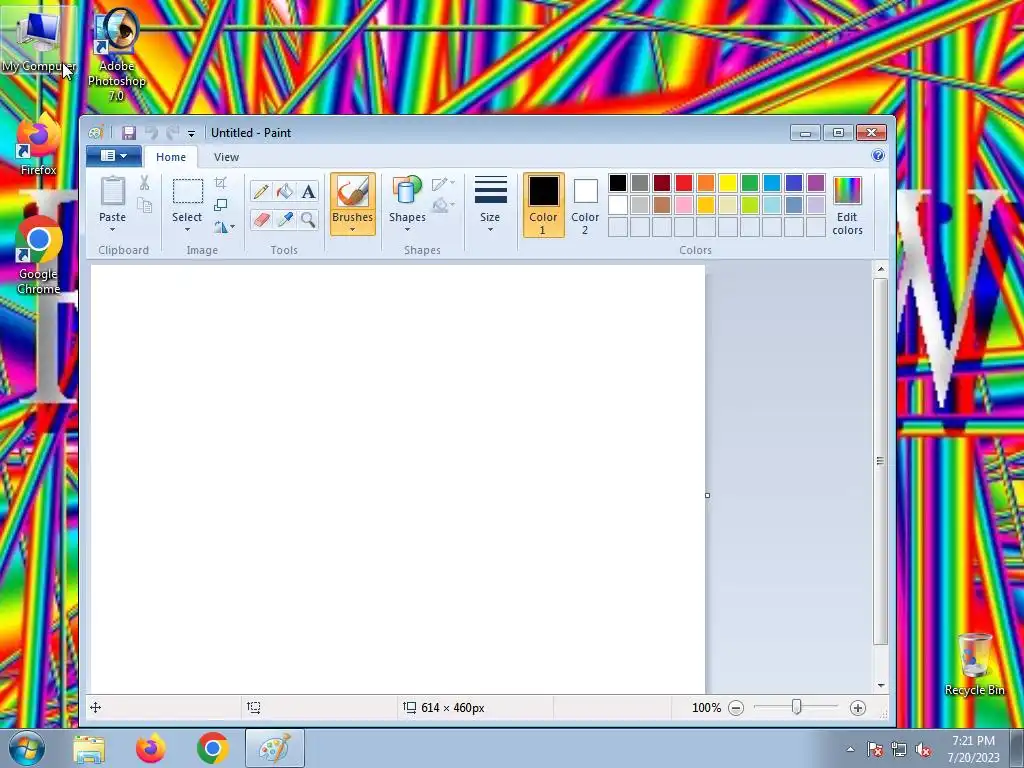This screenshot has width=1024, height=768.
Task: Pick the black color swatch in palette
Action: (618, 183)
